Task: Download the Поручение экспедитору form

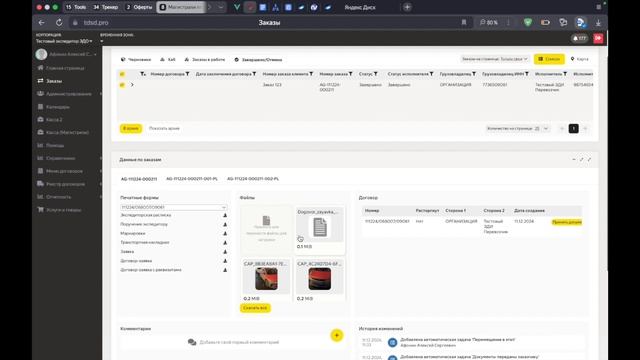Action: pyautogui.click(x=225, y=224)
